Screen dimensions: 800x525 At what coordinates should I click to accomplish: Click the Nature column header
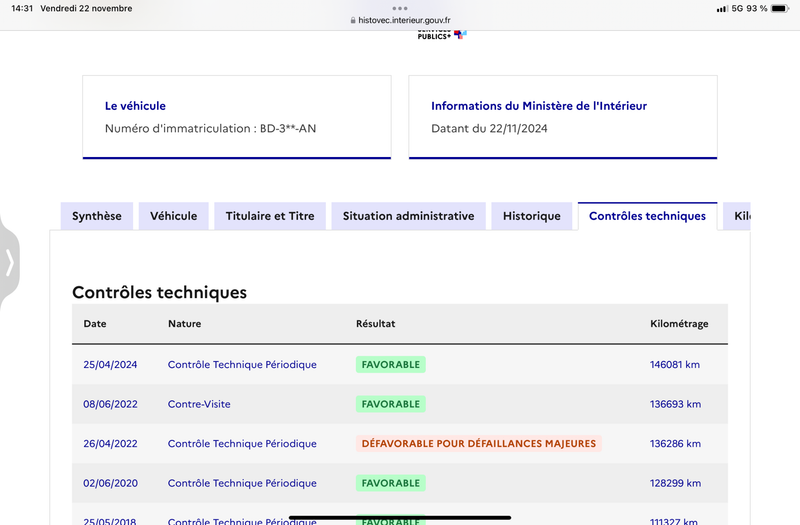pos(185,323)
